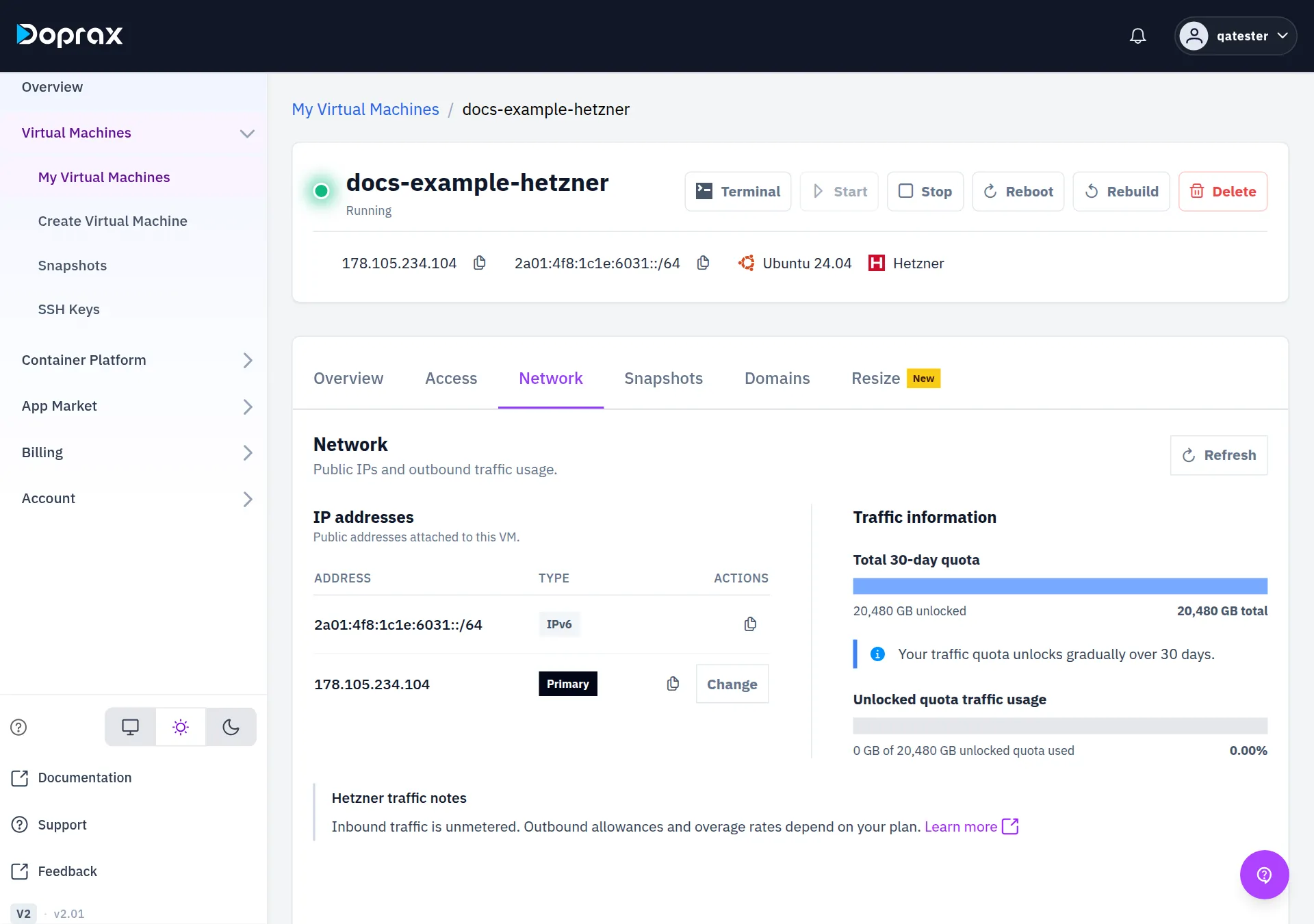
Task: Change the primary IP address
Action: tap(732, 684)
